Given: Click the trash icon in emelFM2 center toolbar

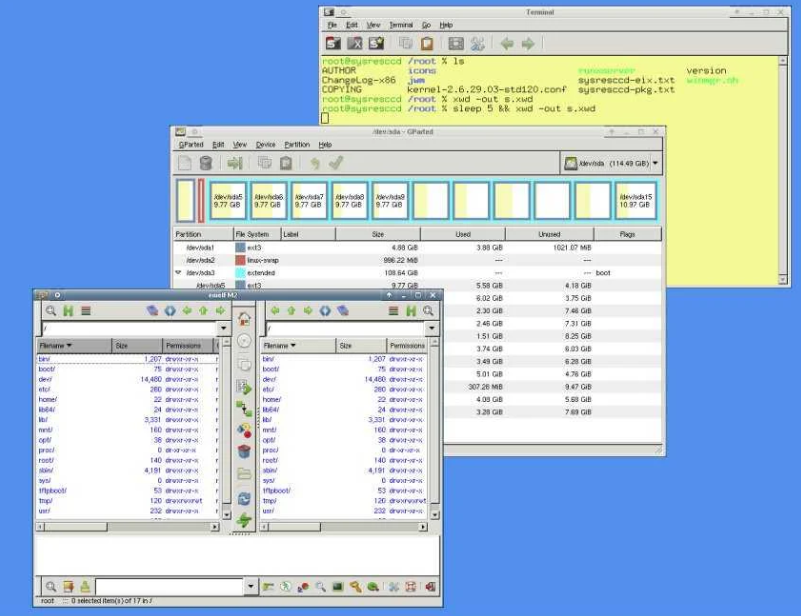Looking at the screenshot, I should 244,451.
